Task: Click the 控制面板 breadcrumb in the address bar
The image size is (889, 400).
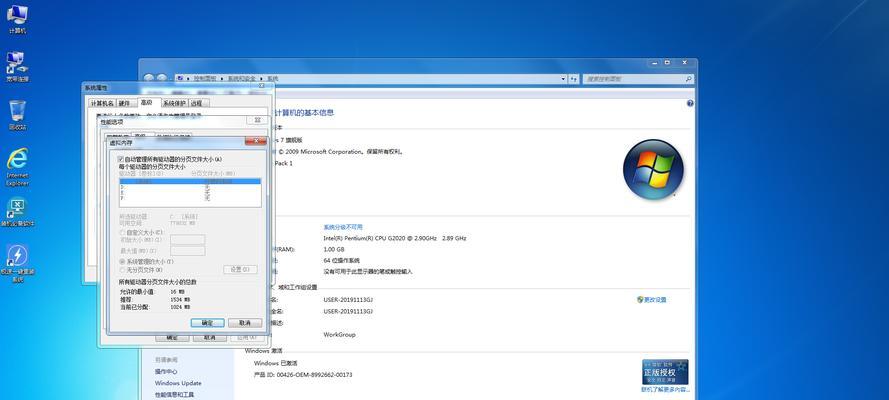Action: coord(205,79)
